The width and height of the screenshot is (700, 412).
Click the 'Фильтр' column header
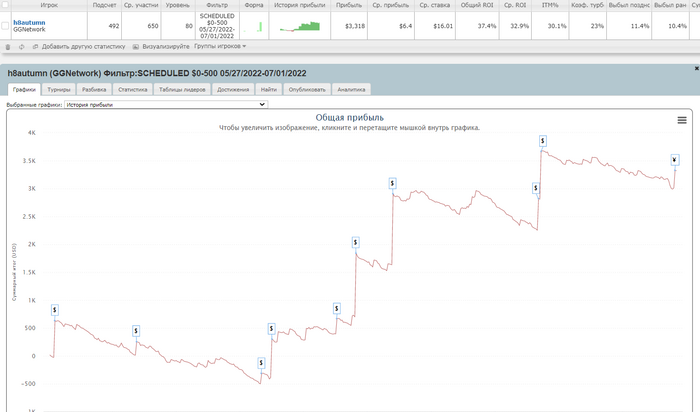[217, 5]
